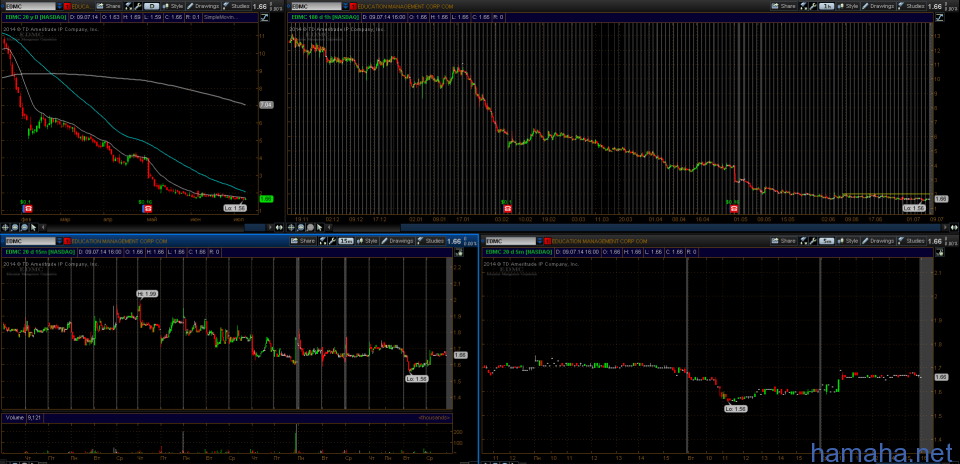Viewport: 960px width, 464px height.
Task: Click quick time frames icon in 1h chart
Action: click(803, 6)
